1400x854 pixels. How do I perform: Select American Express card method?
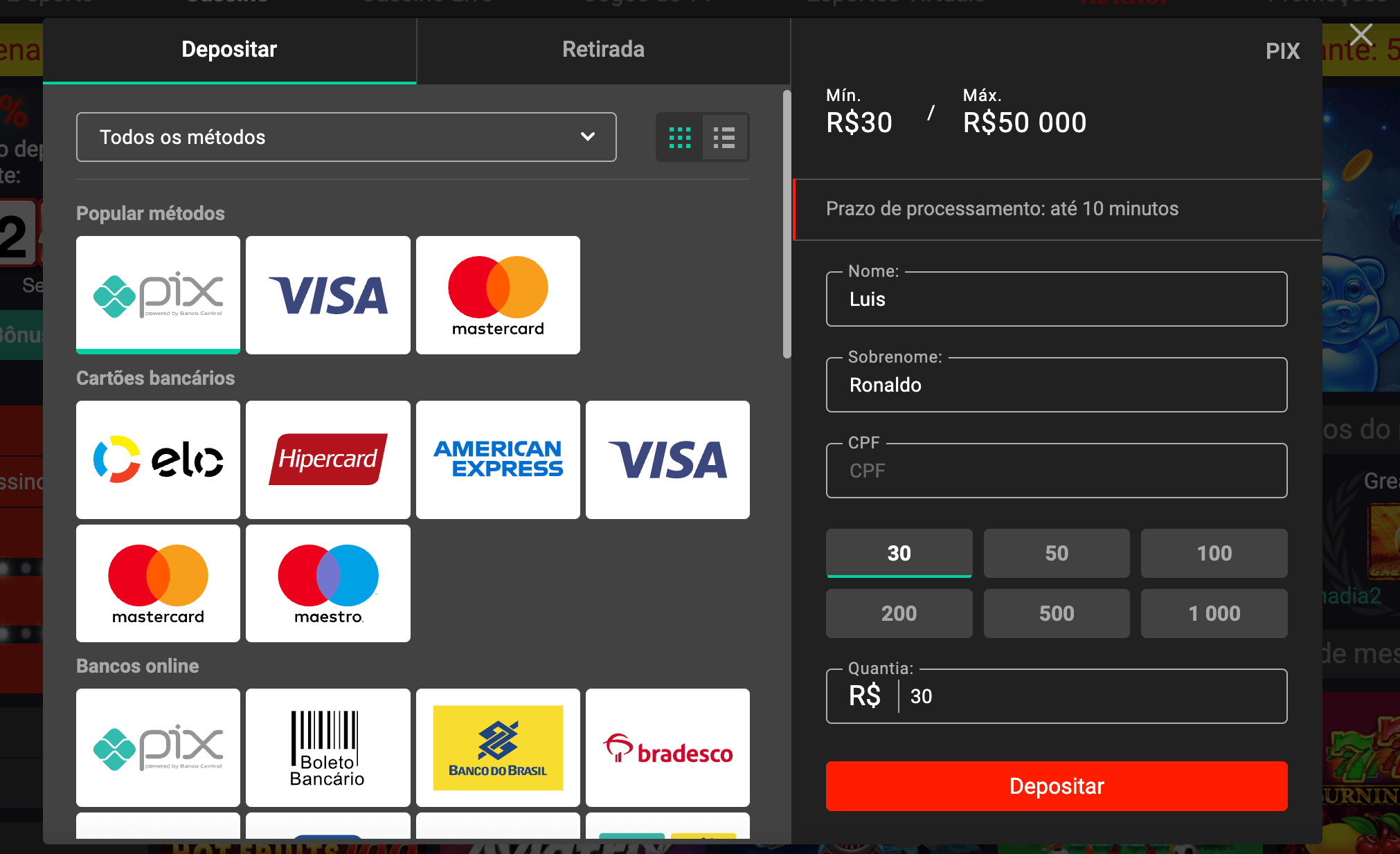click(x=498, y=460)
